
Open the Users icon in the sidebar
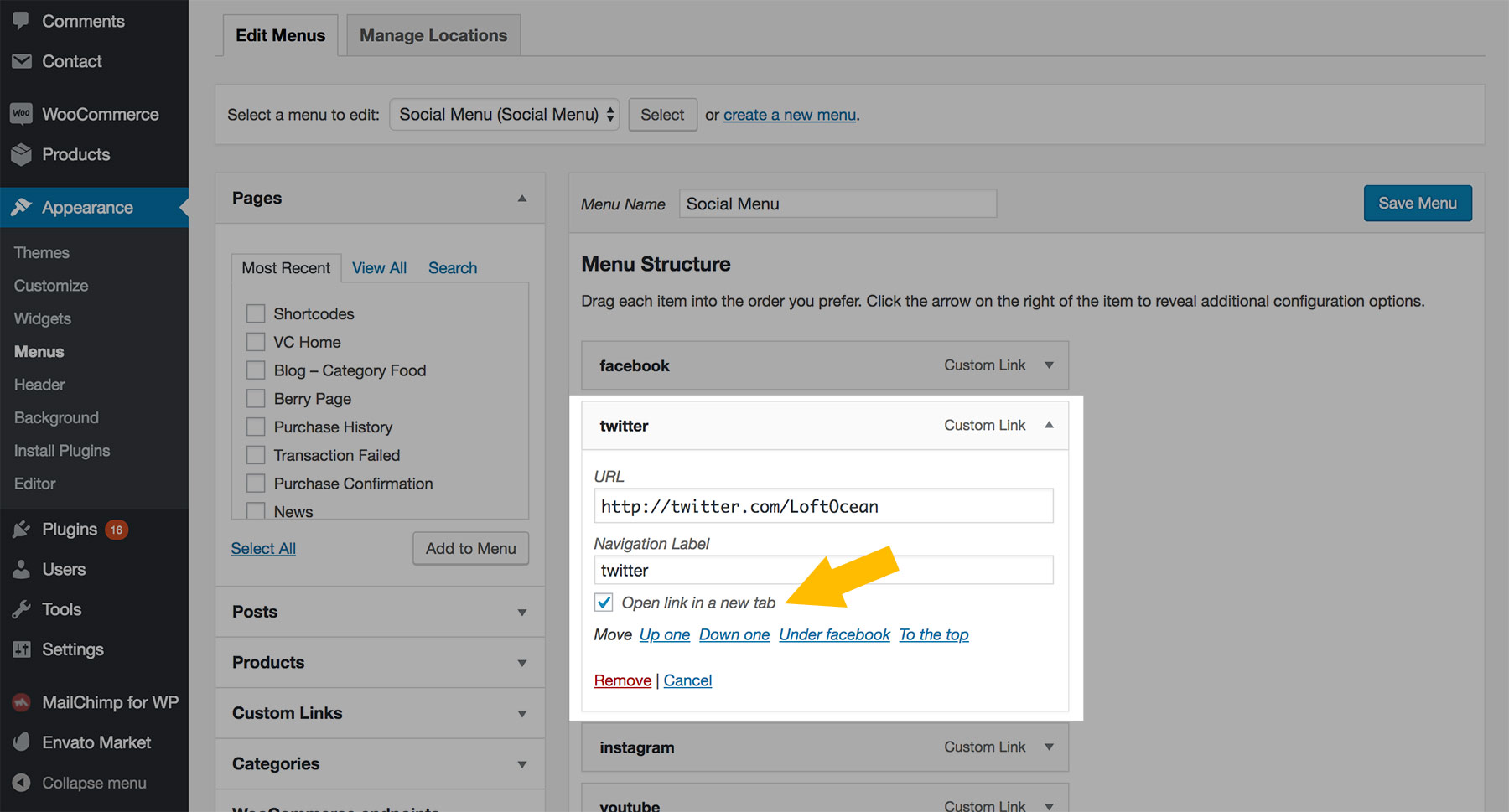[21, 569]
